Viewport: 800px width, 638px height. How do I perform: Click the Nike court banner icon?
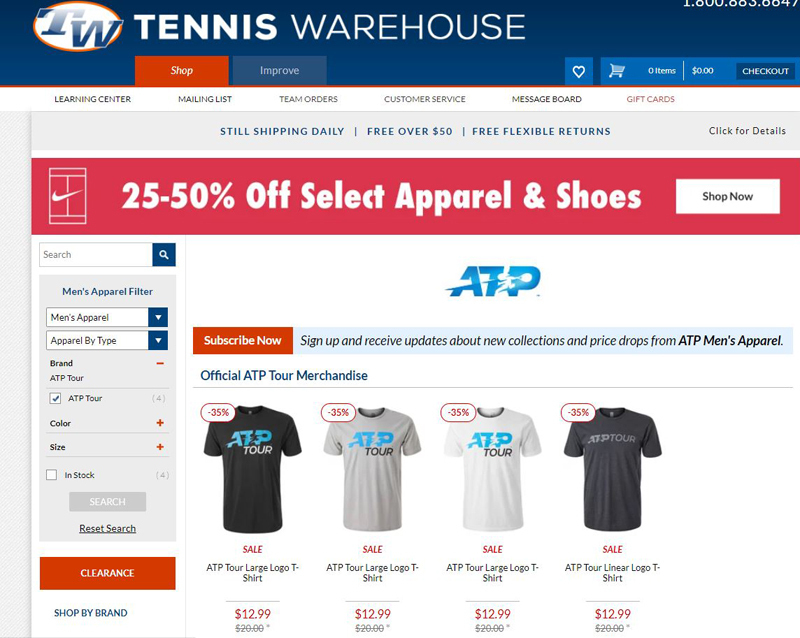point(67,196)
